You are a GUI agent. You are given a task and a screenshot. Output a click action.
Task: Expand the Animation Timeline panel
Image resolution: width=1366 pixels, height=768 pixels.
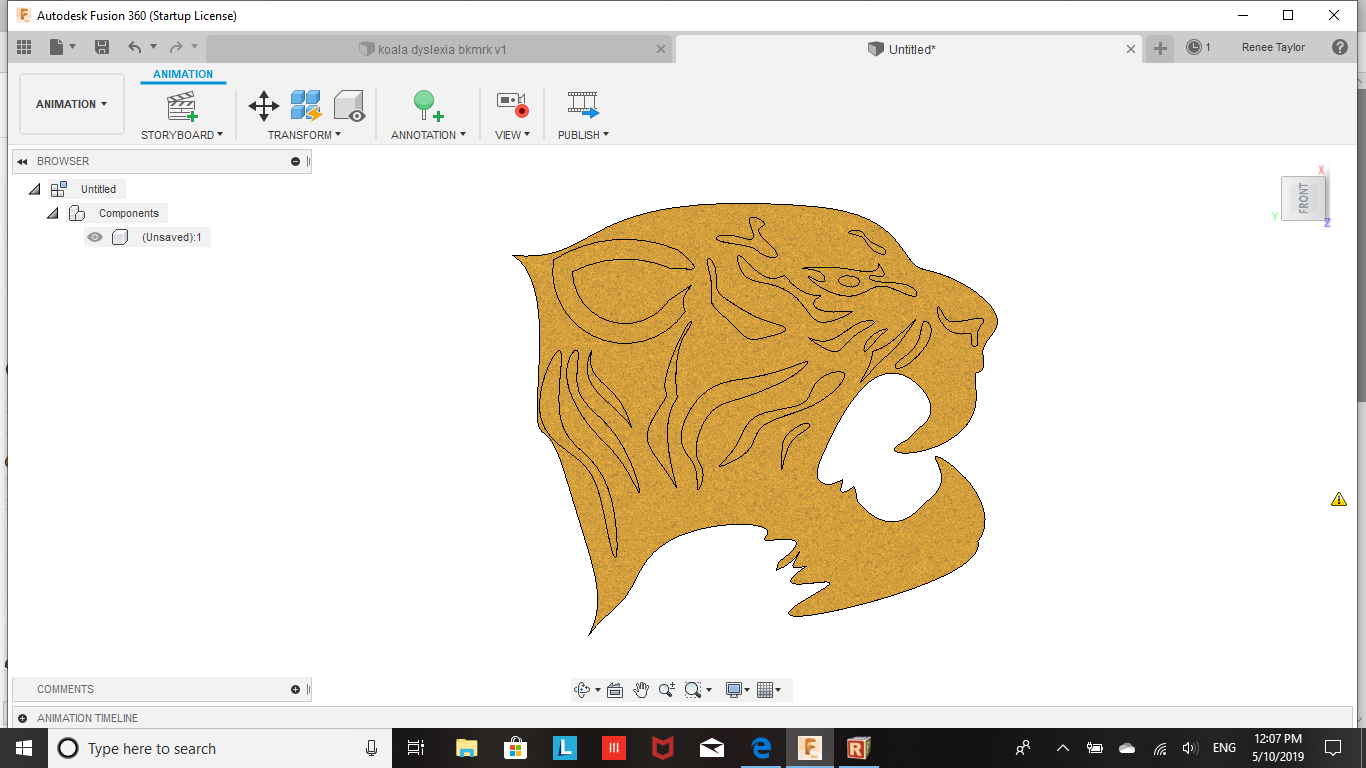22,718
